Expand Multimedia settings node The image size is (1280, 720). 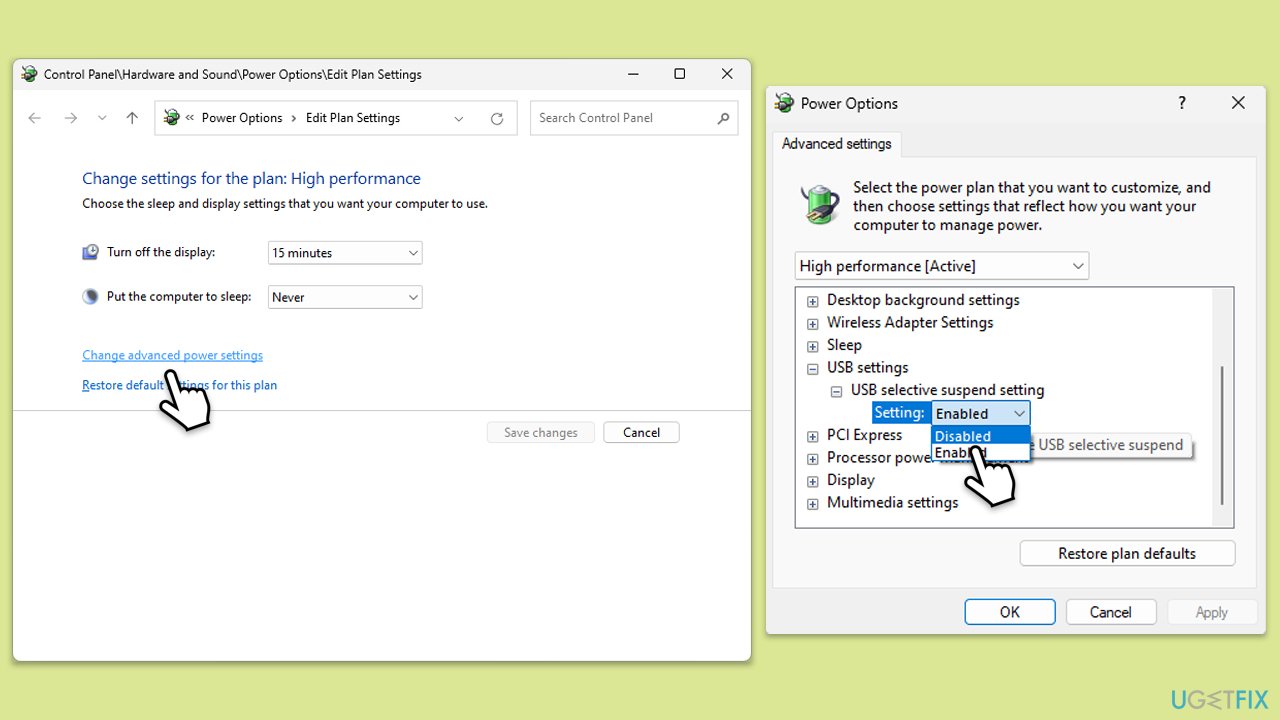(813, 503)
